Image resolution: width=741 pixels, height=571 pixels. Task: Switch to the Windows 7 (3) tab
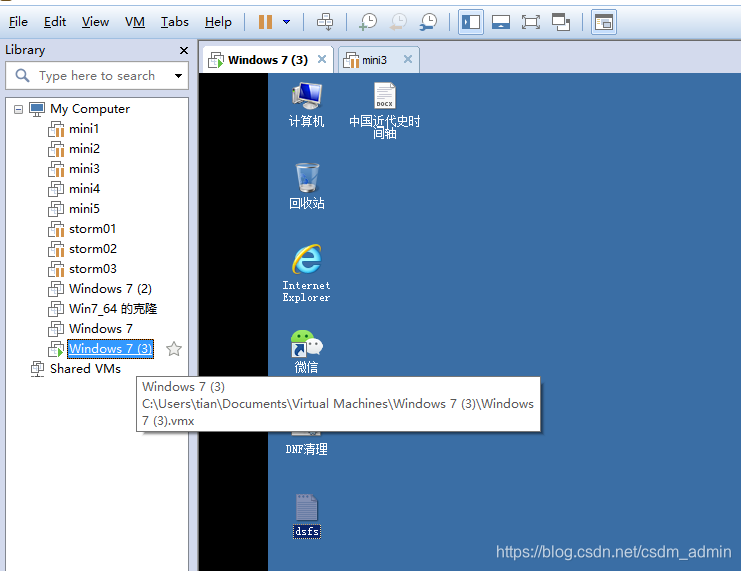[267, 60]
